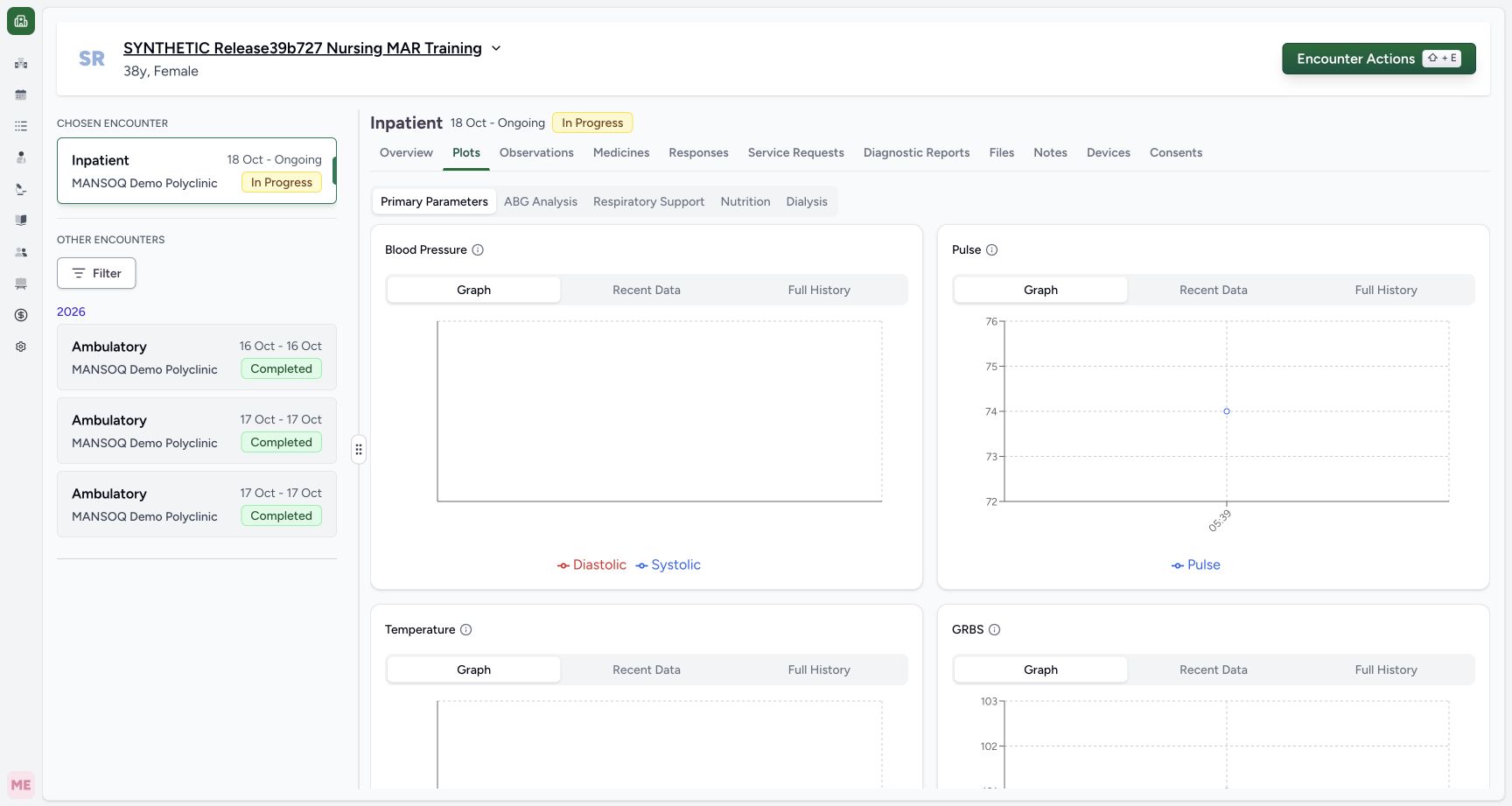Click the 2026 year heading
The image size is (1512, 806).
(x=71, y=312)
